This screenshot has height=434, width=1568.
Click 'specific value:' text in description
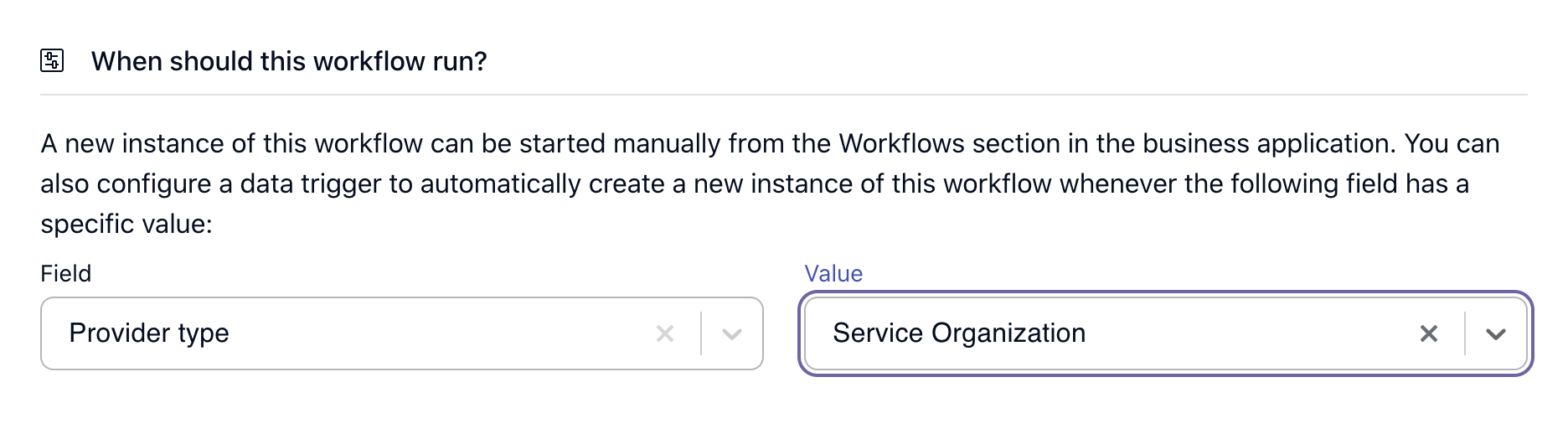pos(126,224)
